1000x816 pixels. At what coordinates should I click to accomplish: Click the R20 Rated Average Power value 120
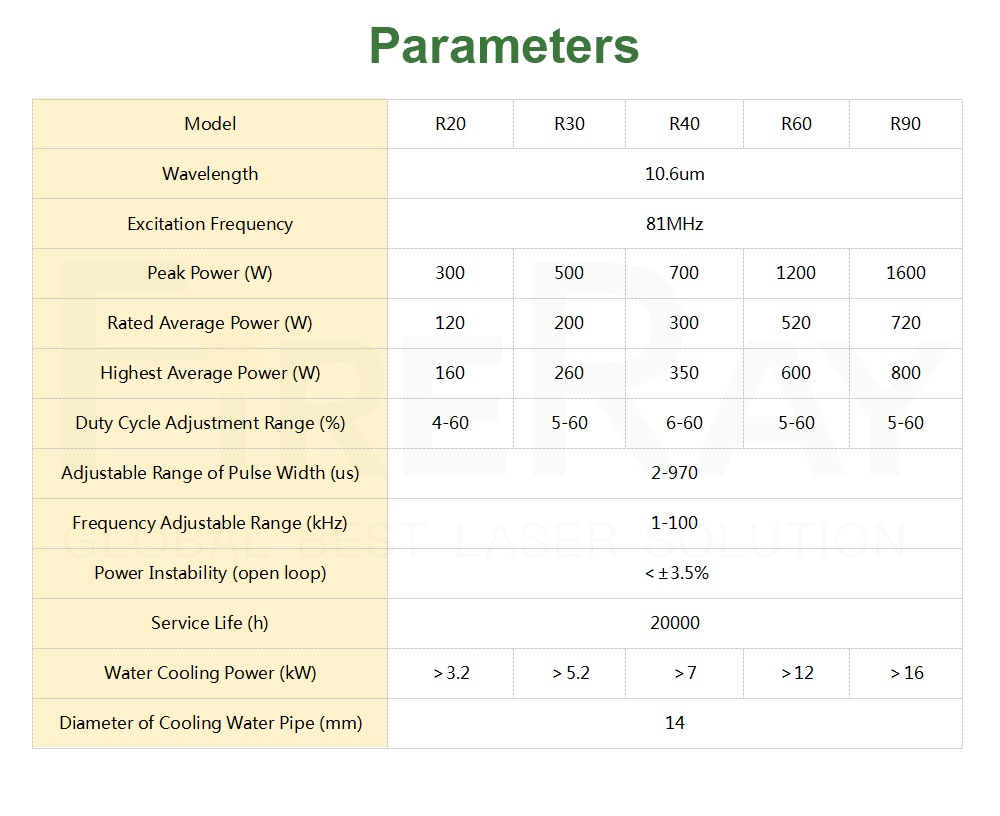[450, 323]
